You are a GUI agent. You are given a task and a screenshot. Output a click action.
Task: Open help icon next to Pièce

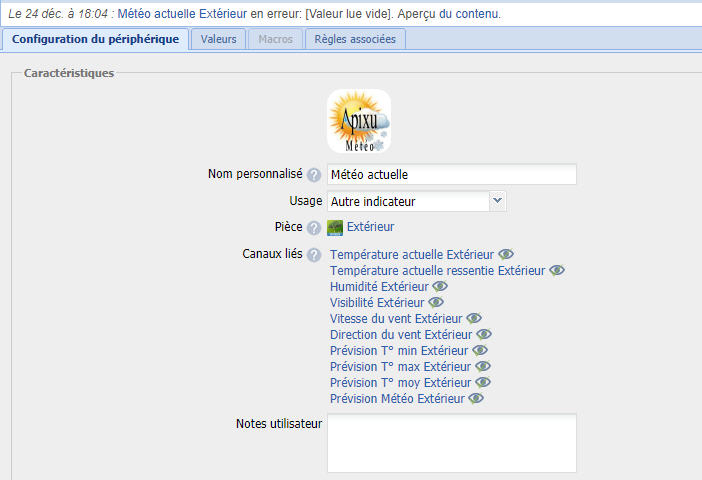click(314, 227)
